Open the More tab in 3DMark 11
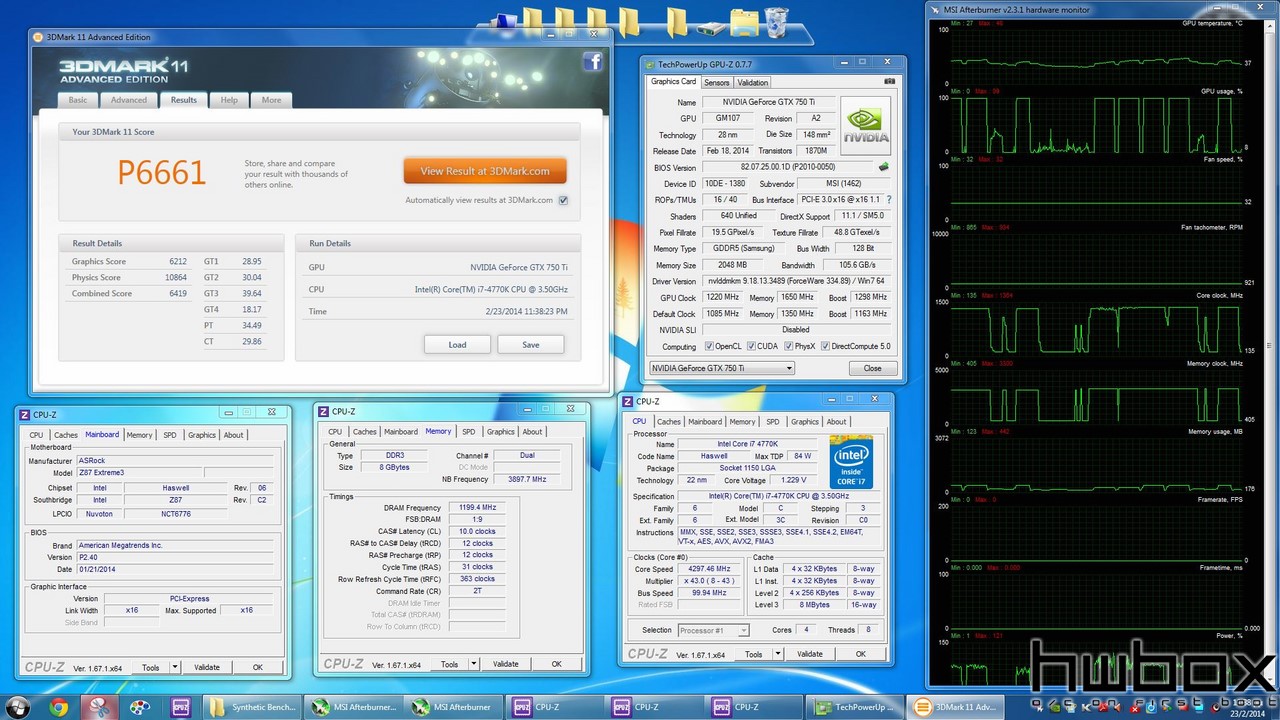This screenshot has height=720, width=1280. point(272,100)
